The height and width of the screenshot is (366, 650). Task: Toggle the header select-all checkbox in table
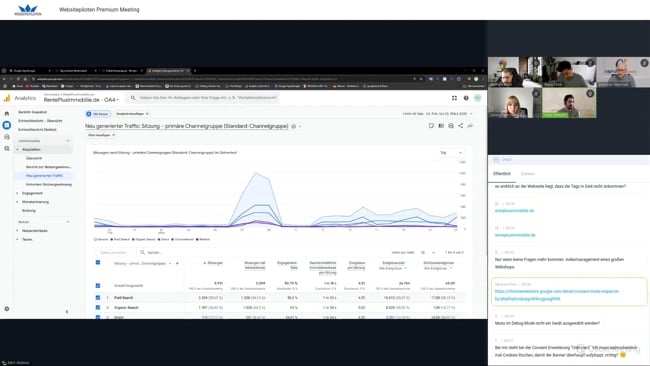pos(98,262)
